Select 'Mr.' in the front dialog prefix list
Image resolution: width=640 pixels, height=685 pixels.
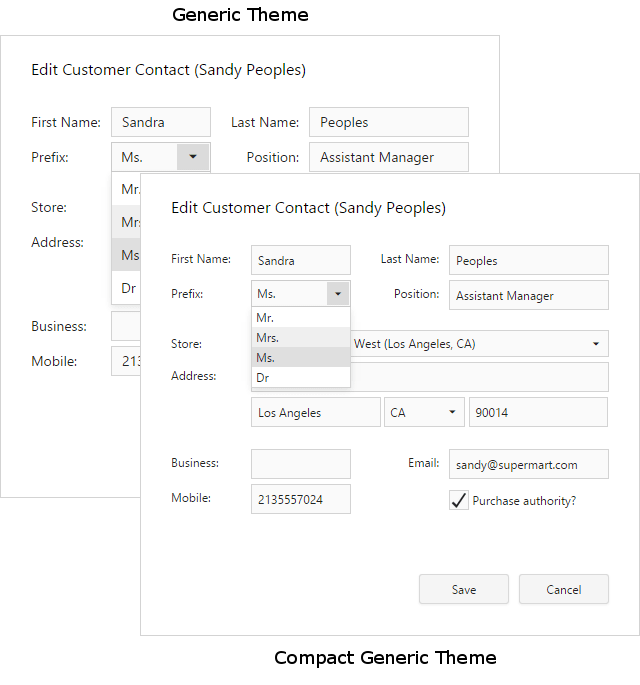click(300, 317)
